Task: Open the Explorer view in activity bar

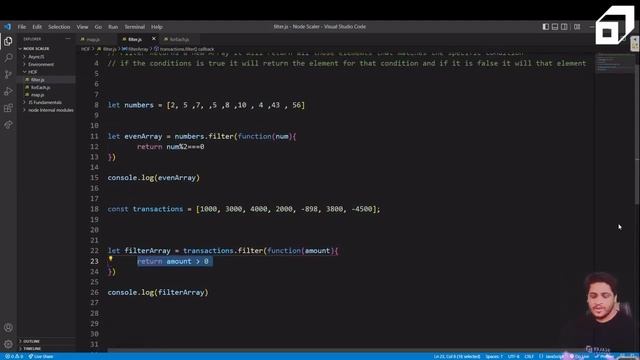Action: (x=8, y=41)
